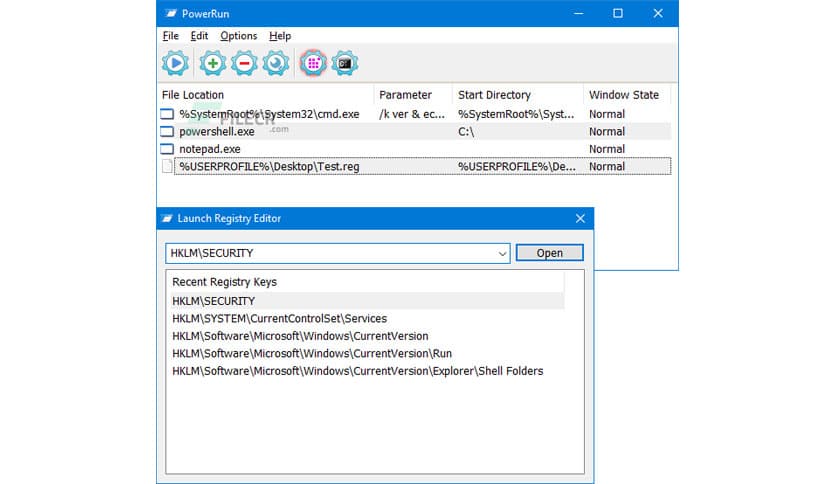Open the File menu

[x=171, y=36]
